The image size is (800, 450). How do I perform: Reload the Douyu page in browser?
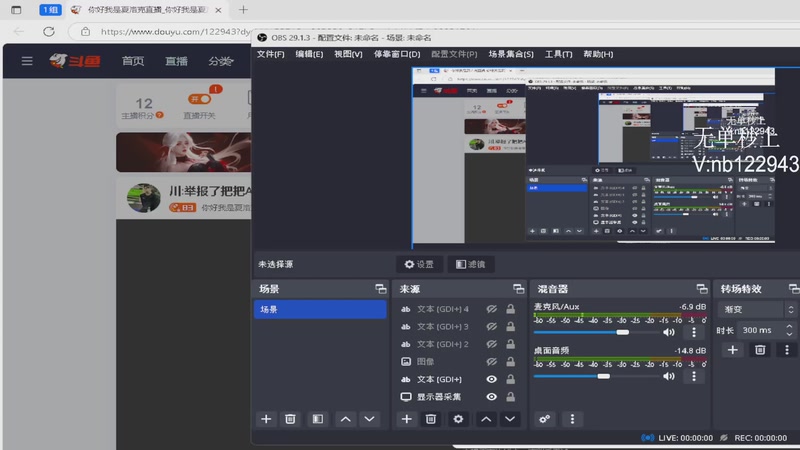pos(48,32)
